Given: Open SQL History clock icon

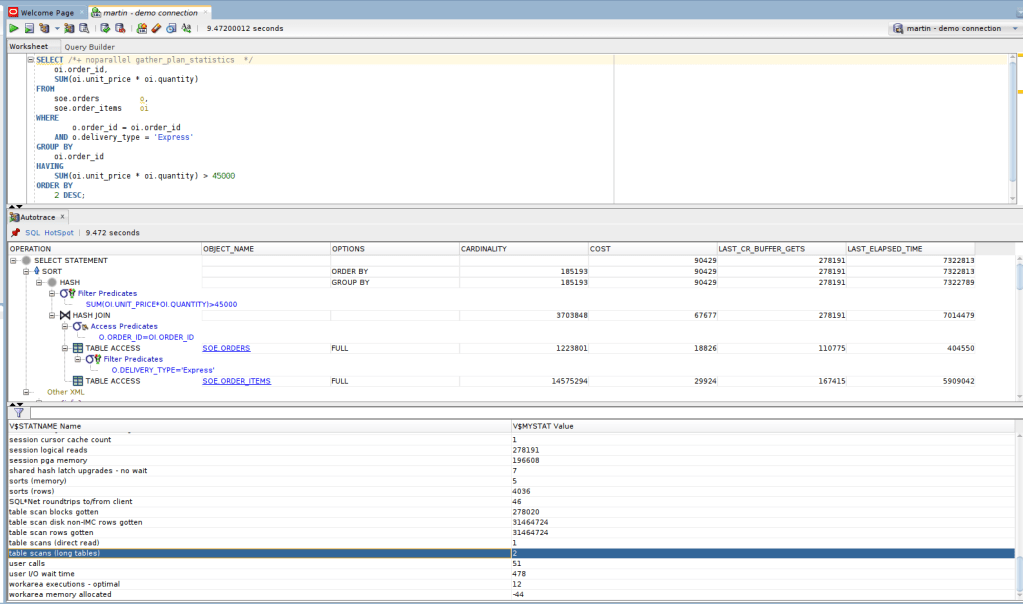Looking at the screenshot, I should coord(170,28).
